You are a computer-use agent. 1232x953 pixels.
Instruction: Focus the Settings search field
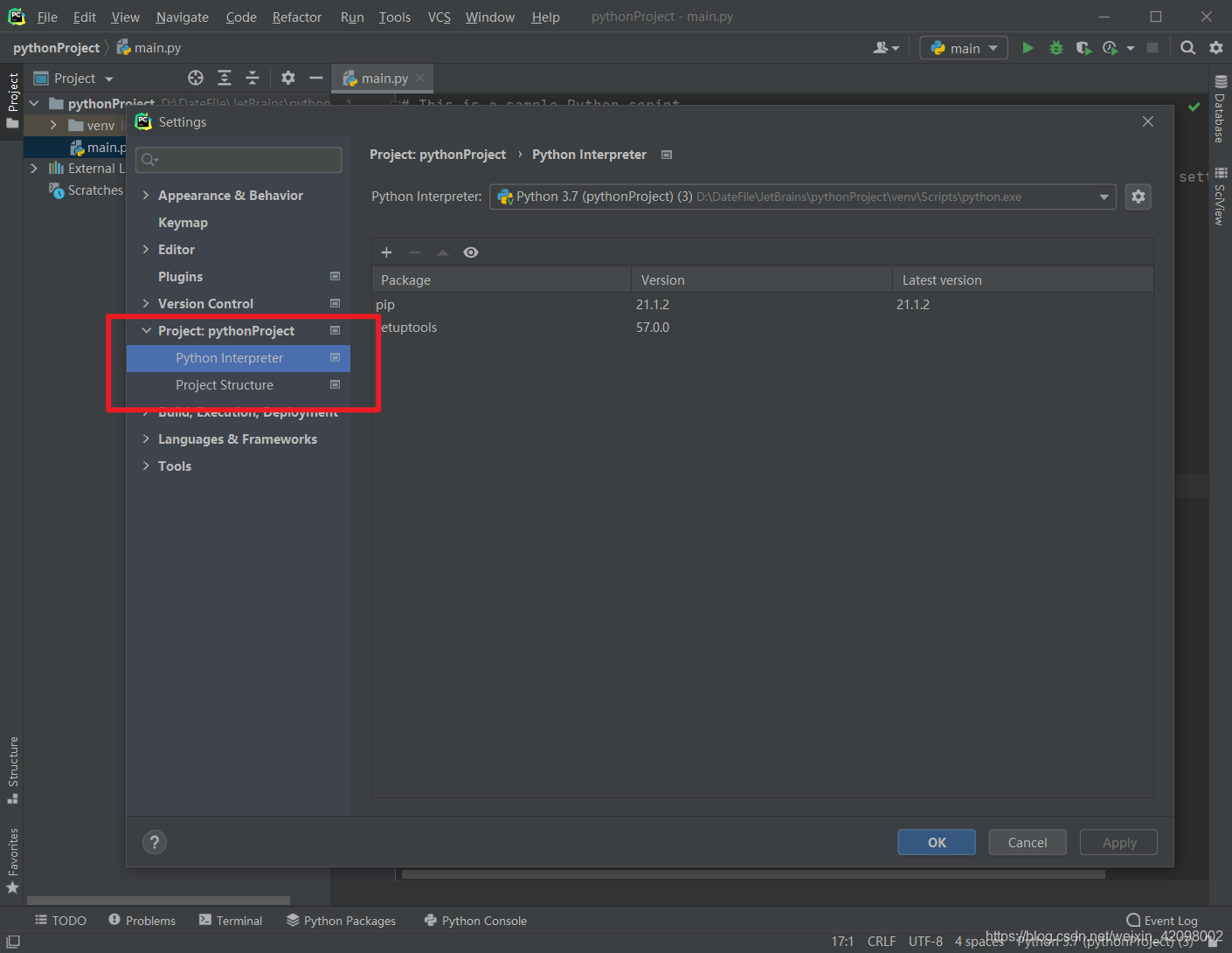click(239, 160)
